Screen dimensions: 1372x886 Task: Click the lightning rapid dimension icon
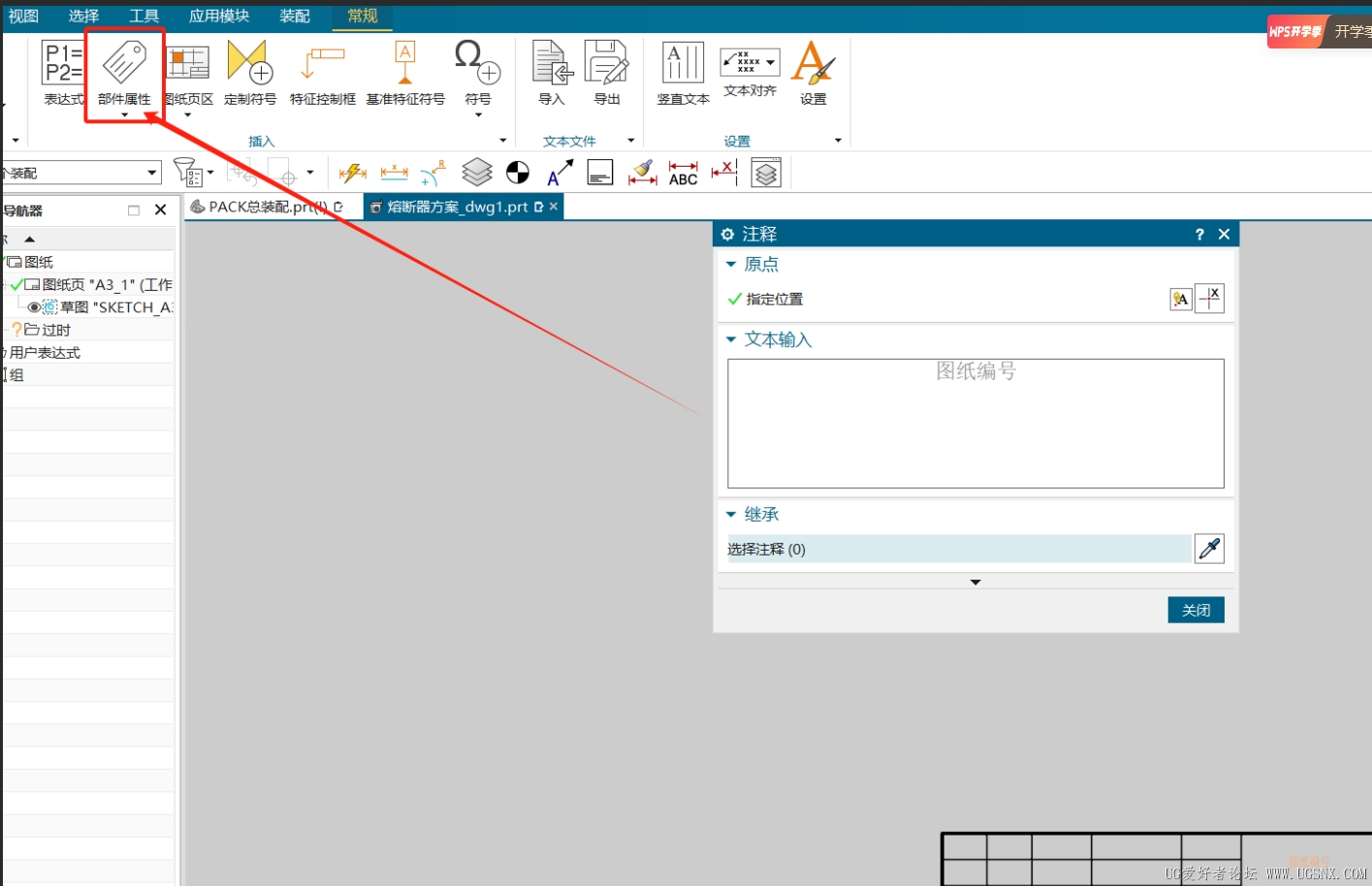(353, 173)
